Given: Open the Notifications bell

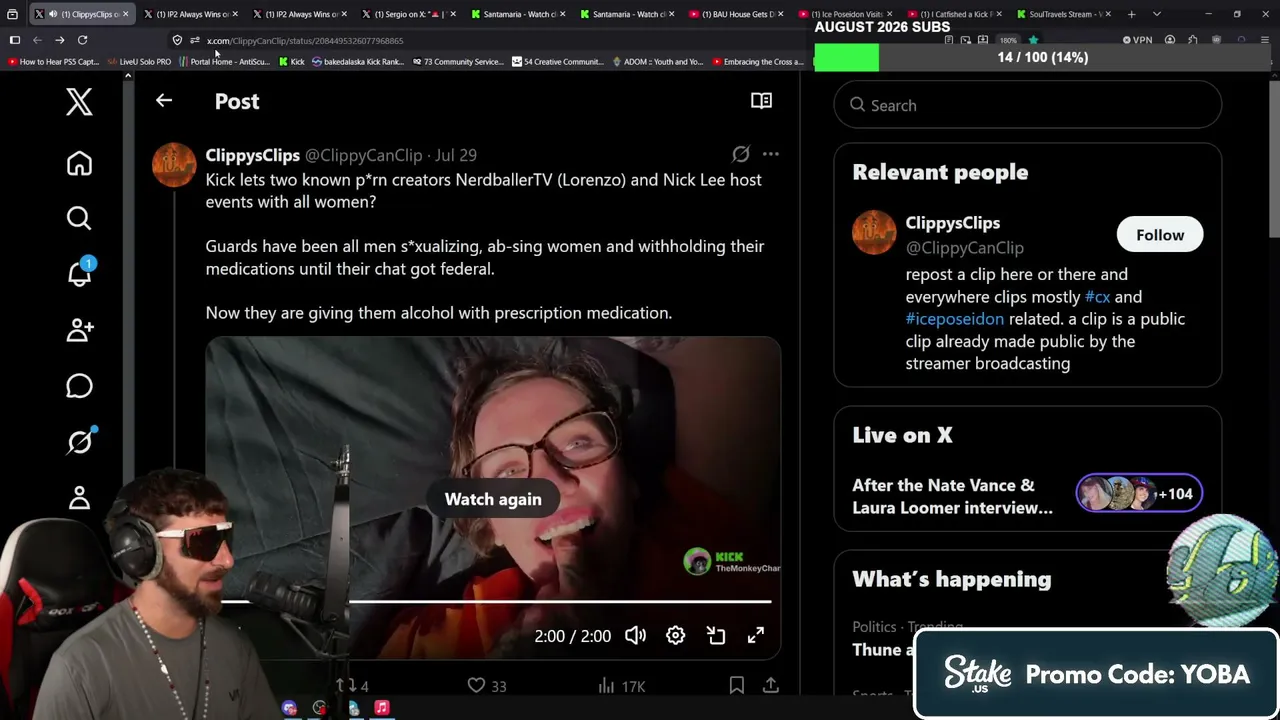Looking at the screenshot, I should tap(79, 273).
